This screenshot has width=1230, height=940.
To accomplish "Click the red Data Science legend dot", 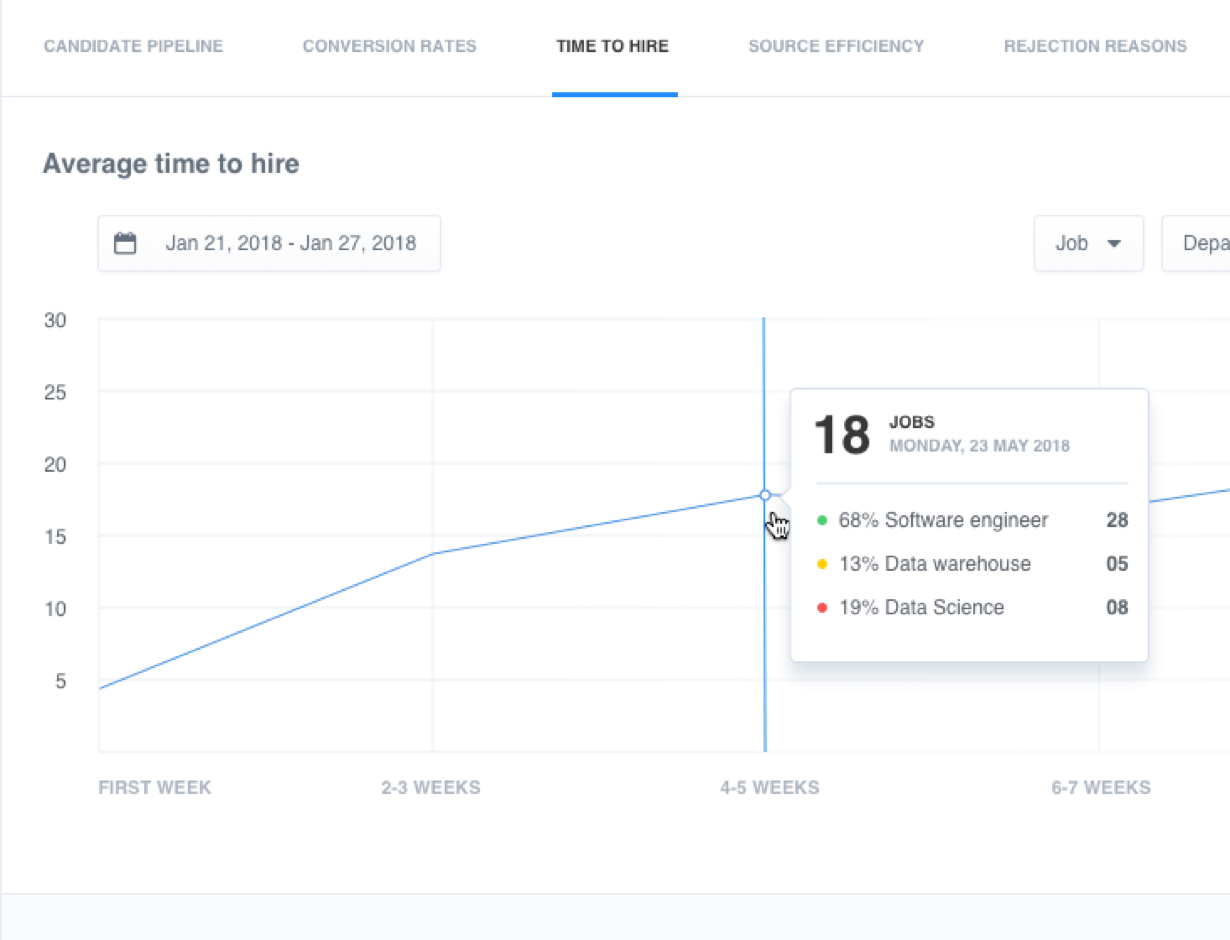I will tap(821, 607).
